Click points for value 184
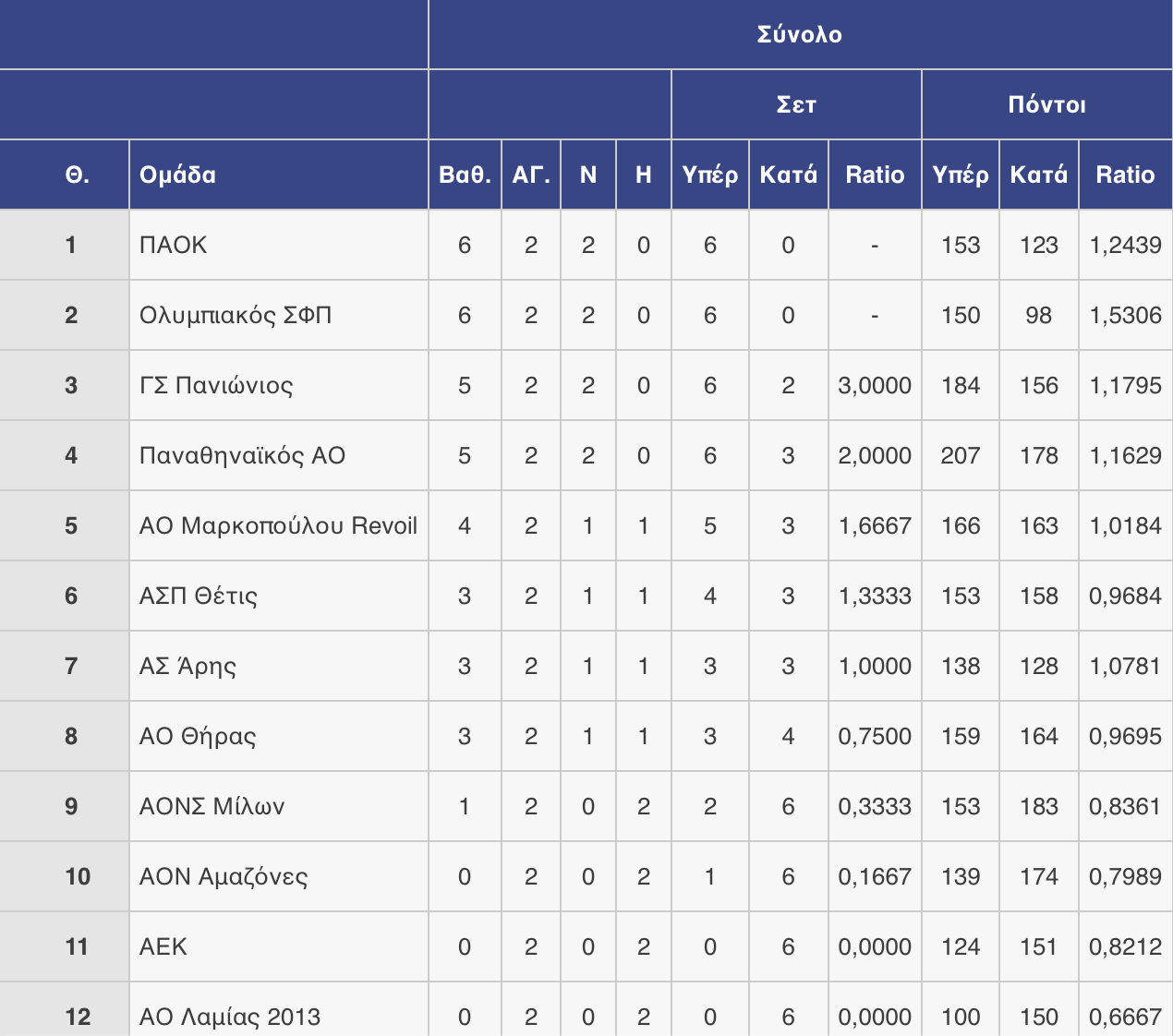Screen dimensions: 1173x1036 pos(961,385)
